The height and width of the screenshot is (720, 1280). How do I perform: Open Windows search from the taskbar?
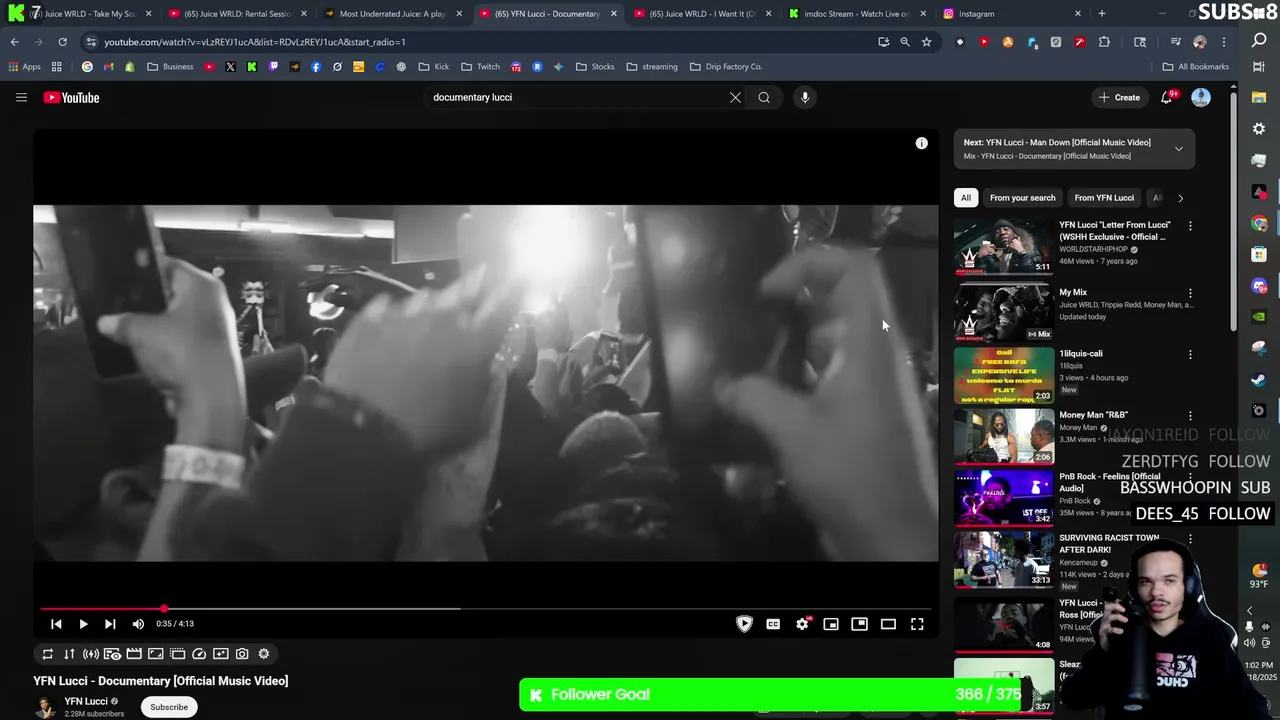[1259, 40]
